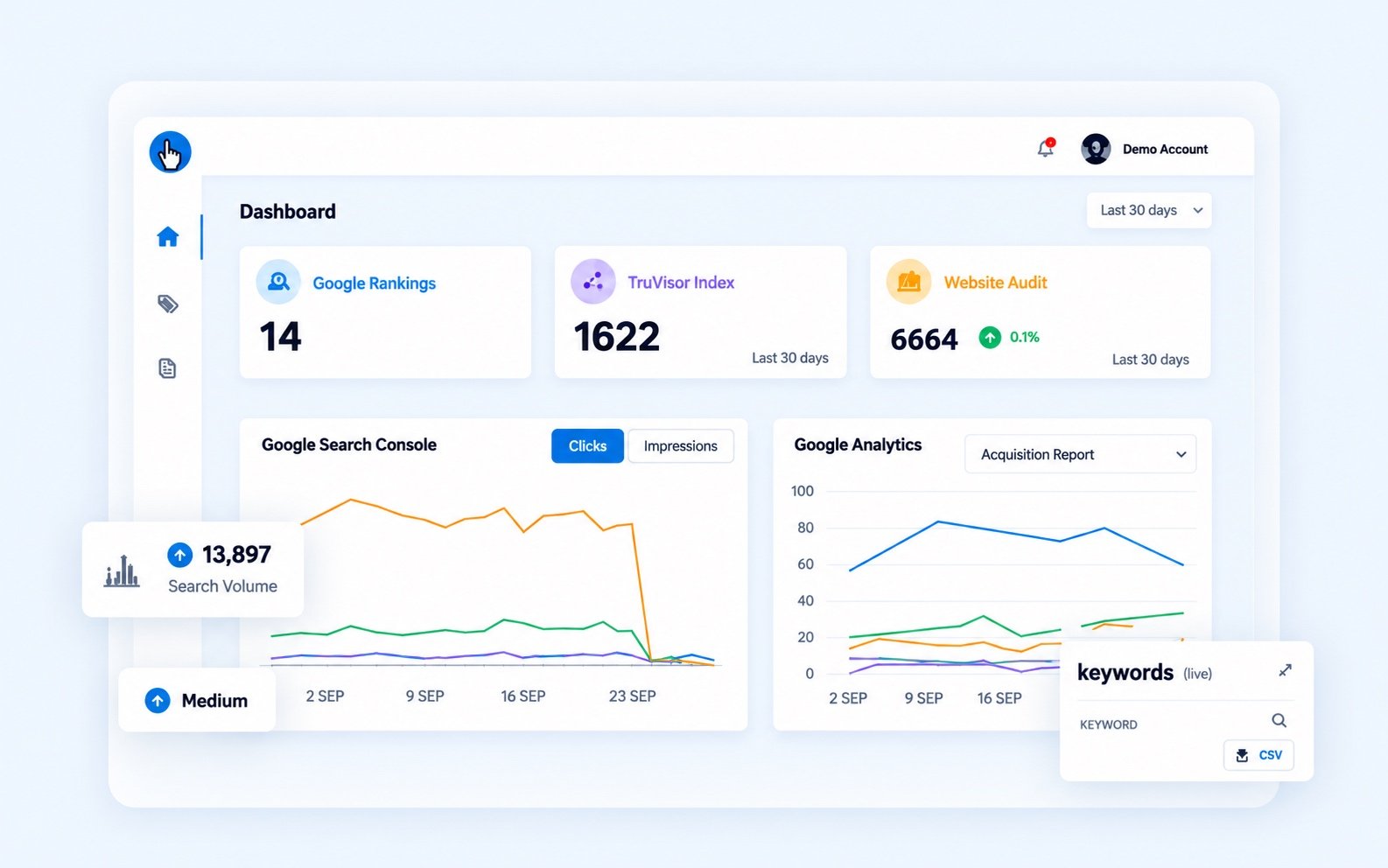1388x868 pixels.
Task: Click the up arrow beside Medium
Action: click(x=158, y=700)
